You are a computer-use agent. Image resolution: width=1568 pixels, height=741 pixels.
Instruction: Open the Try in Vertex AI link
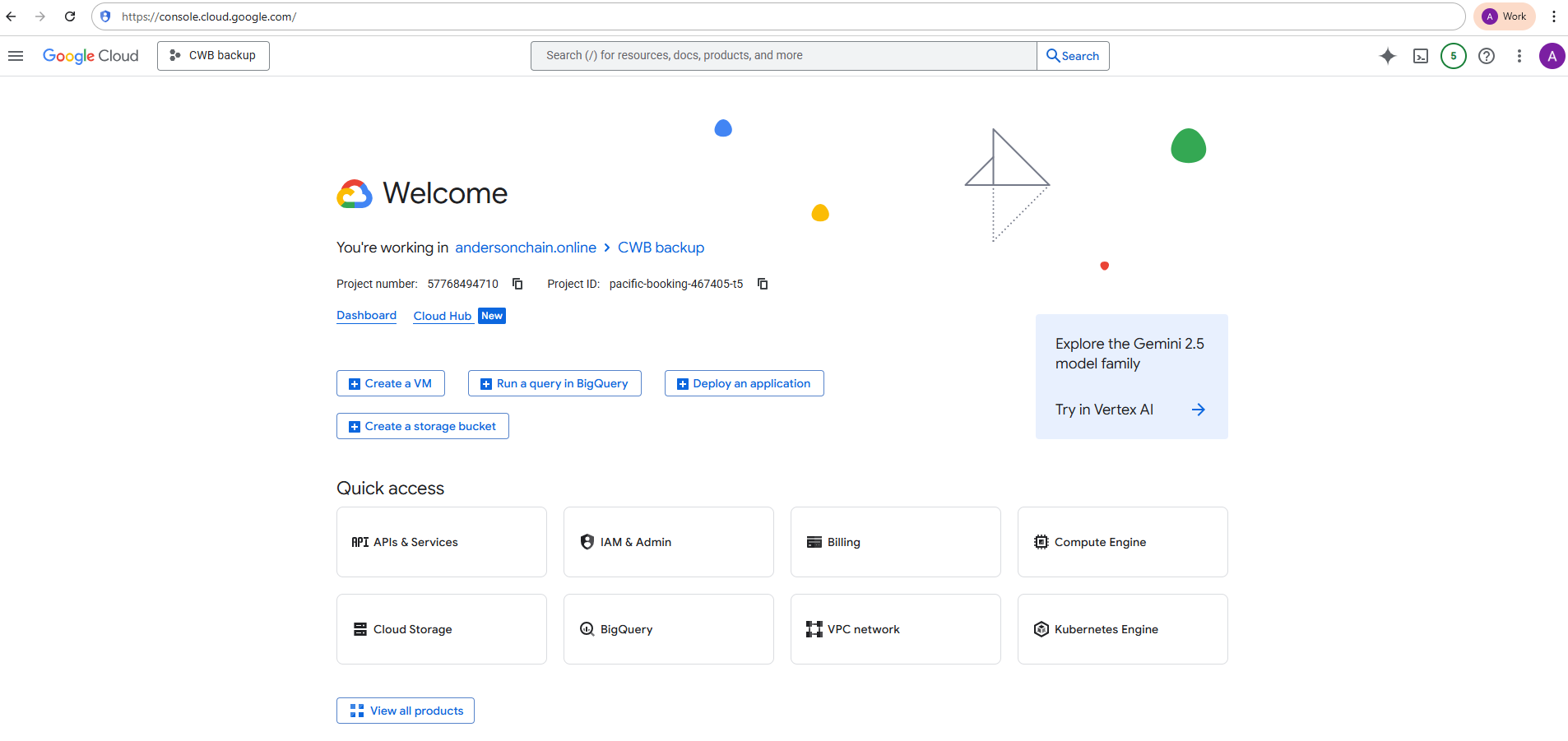click(x=1130, y=410)
